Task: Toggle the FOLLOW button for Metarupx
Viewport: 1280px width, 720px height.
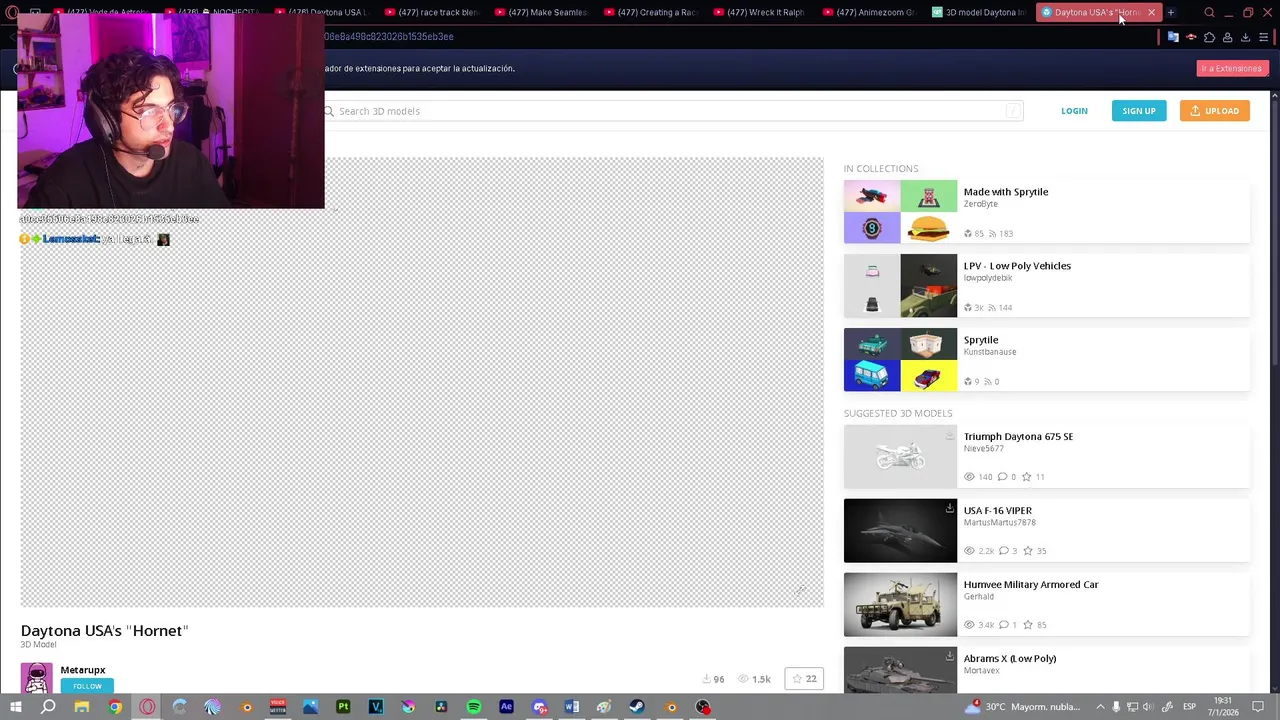Action: pos(87,686)
